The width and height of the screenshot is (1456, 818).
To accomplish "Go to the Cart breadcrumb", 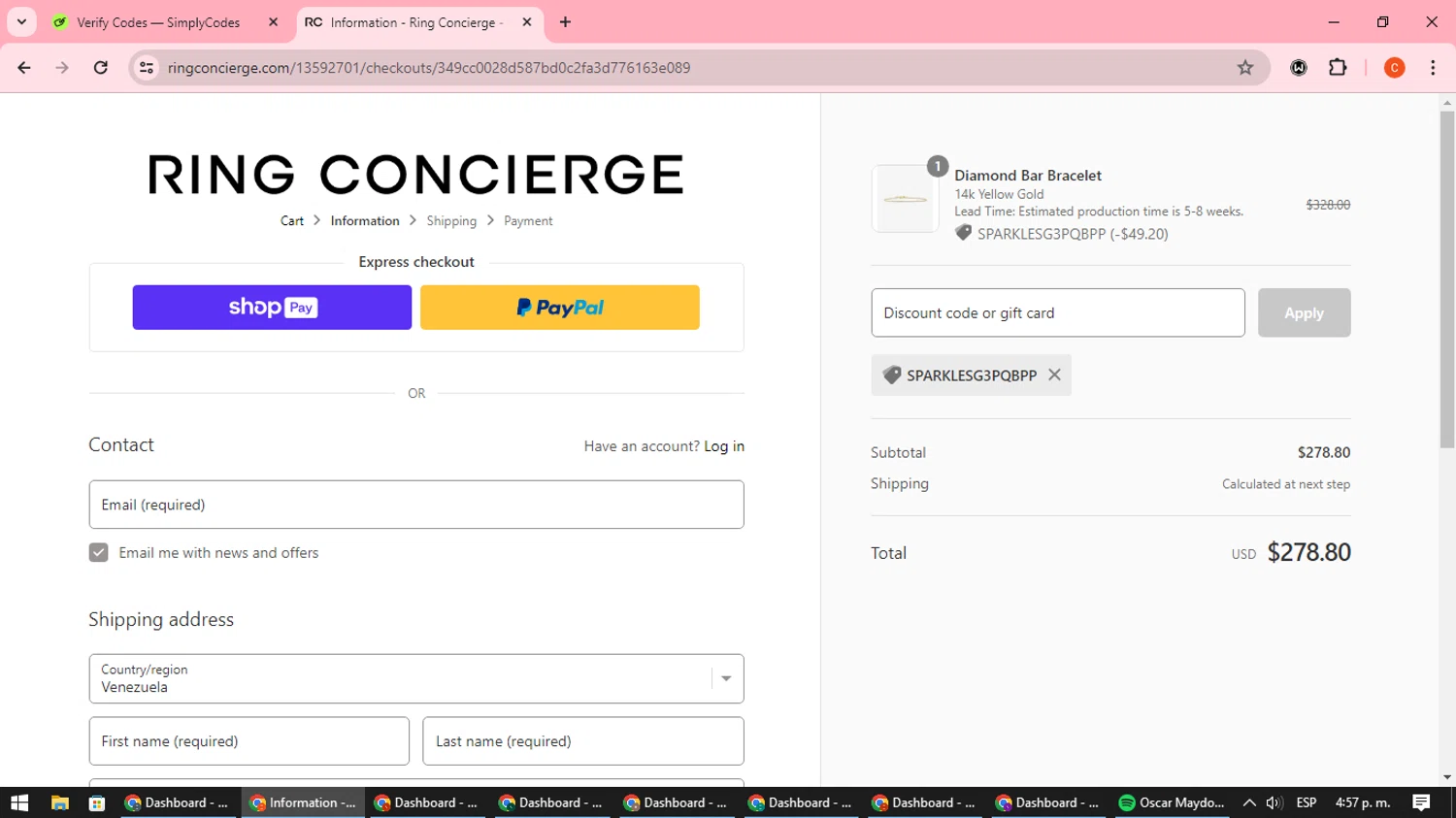I will [x=292, y=221].
